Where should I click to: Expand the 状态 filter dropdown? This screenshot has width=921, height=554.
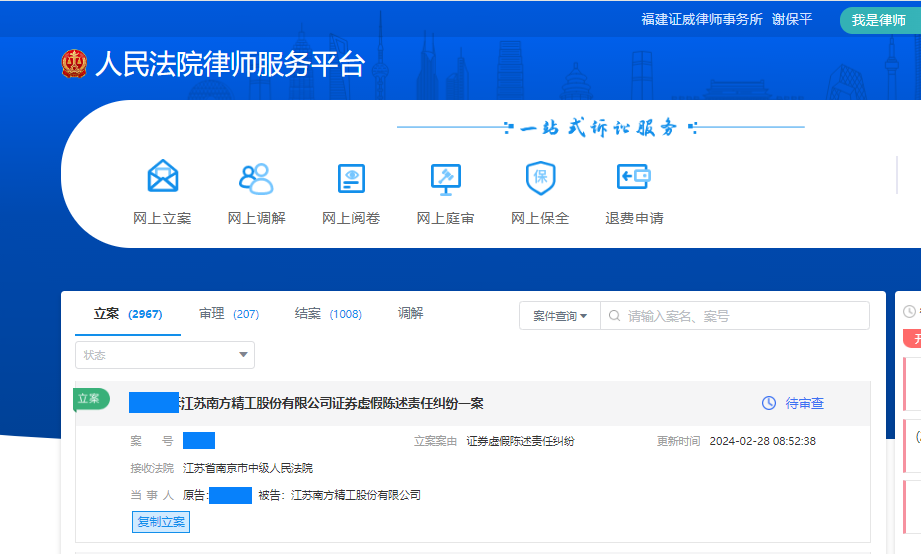point(165,355)
